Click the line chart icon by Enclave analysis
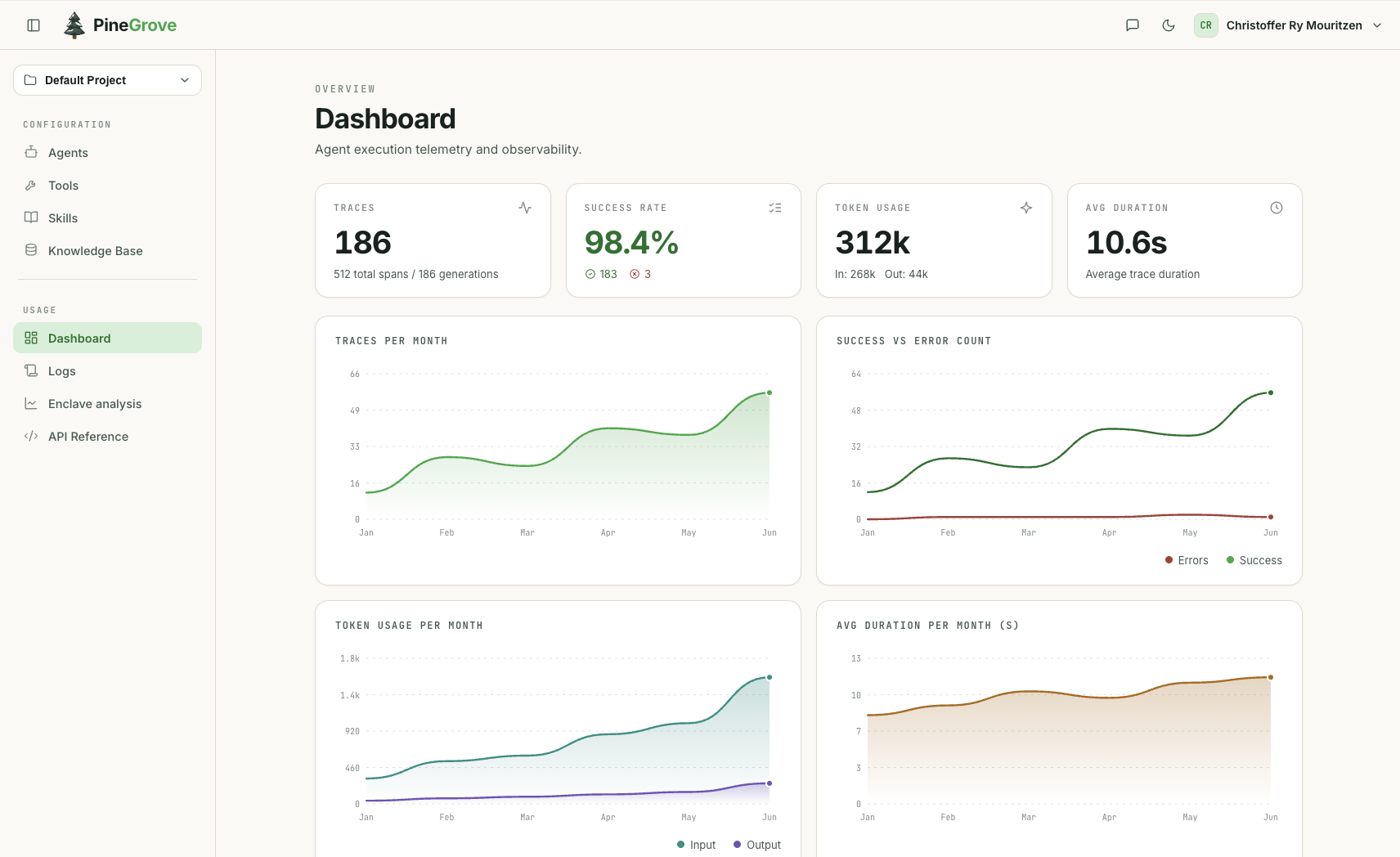 [x=31, y=403]
